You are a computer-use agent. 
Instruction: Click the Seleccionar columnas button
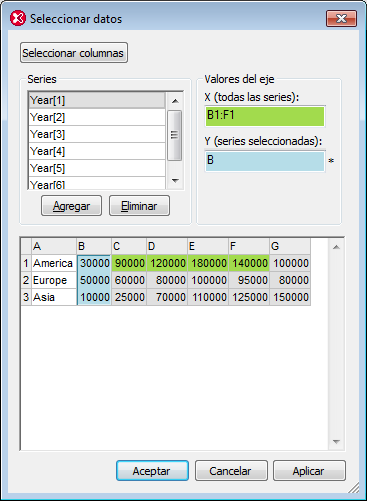point(74,53)
